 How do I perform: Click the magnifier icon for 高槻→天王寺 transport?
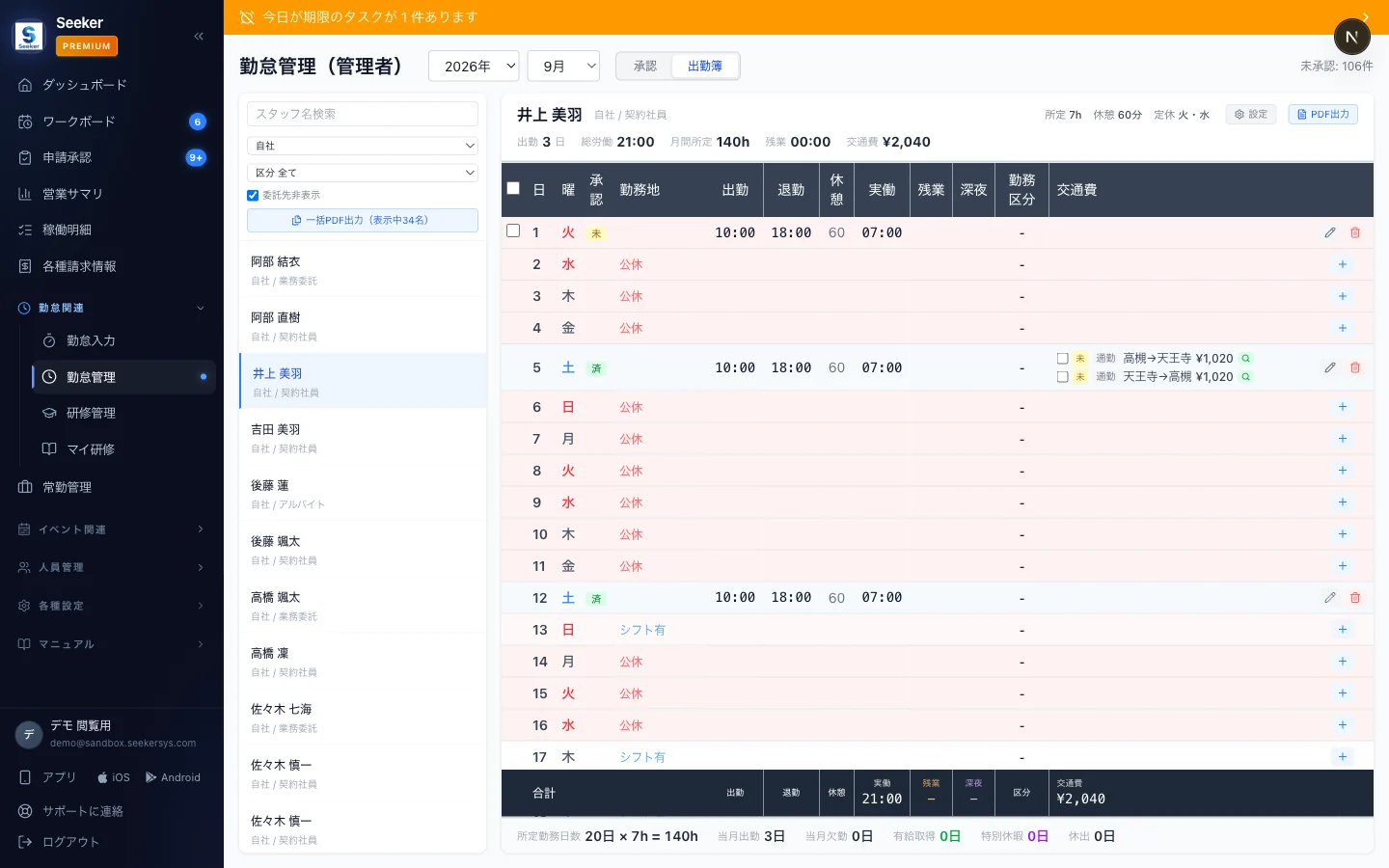[1246, 358]
